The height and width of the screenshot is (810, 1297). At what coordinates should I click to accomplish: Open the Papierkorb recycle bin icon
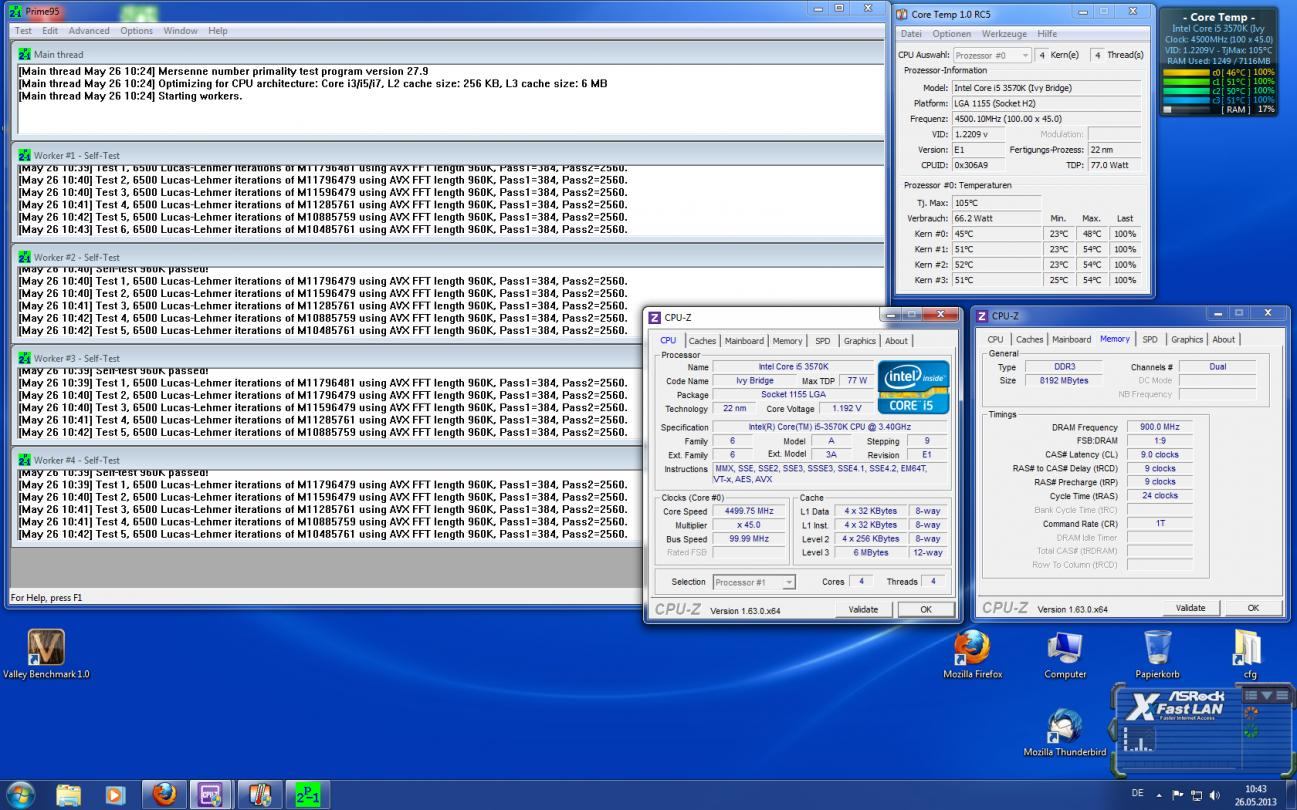(x=1157, y=654)
